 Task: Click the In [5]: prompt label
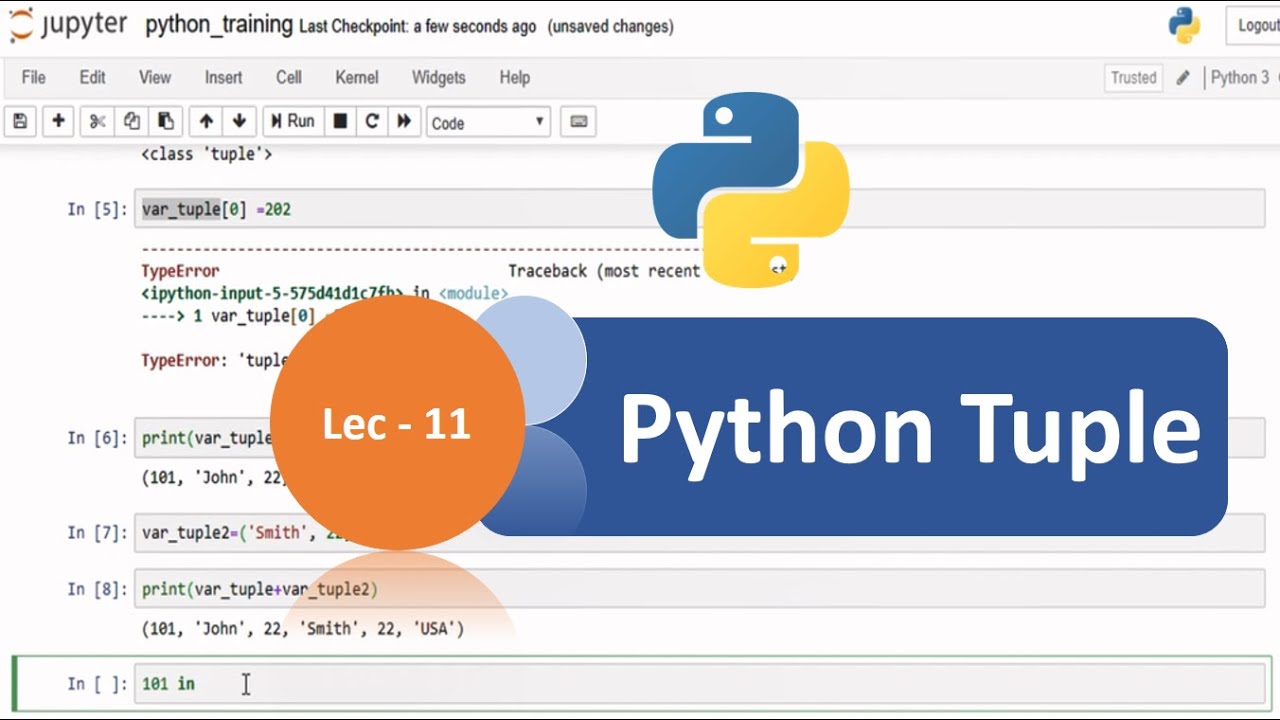pos(97,209)
